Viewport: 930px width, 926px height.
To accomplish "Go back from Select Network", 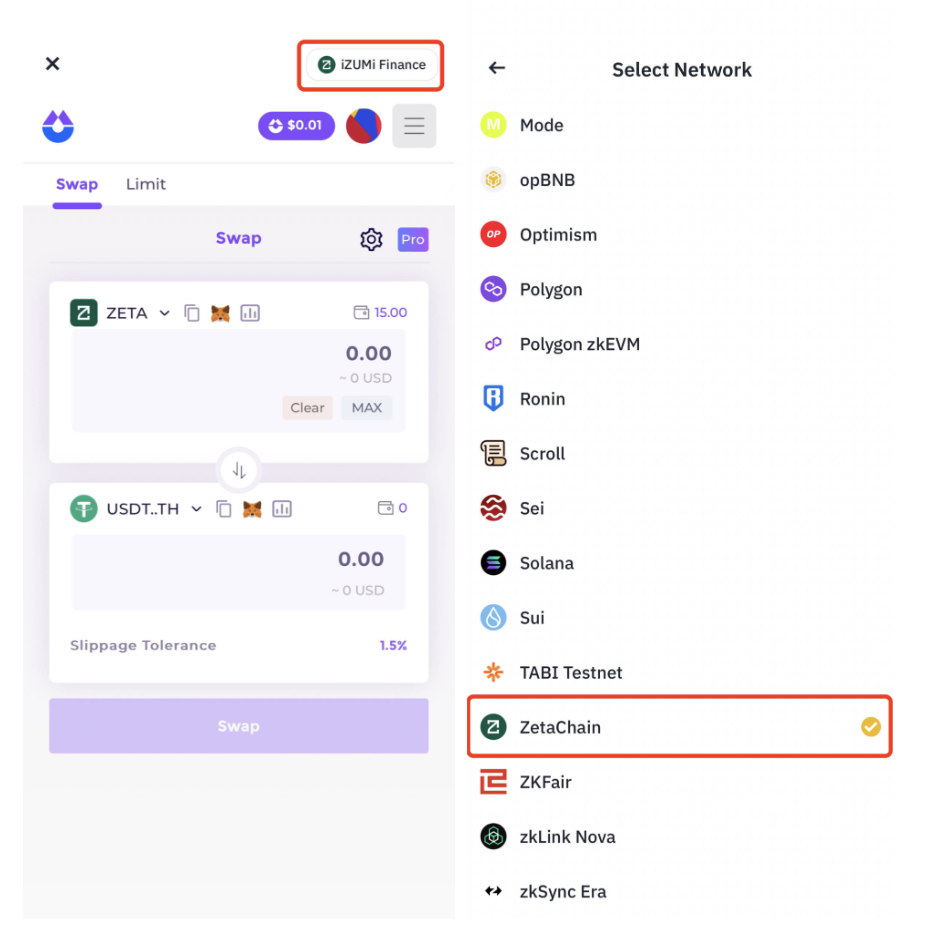I will tap(496, 68).
